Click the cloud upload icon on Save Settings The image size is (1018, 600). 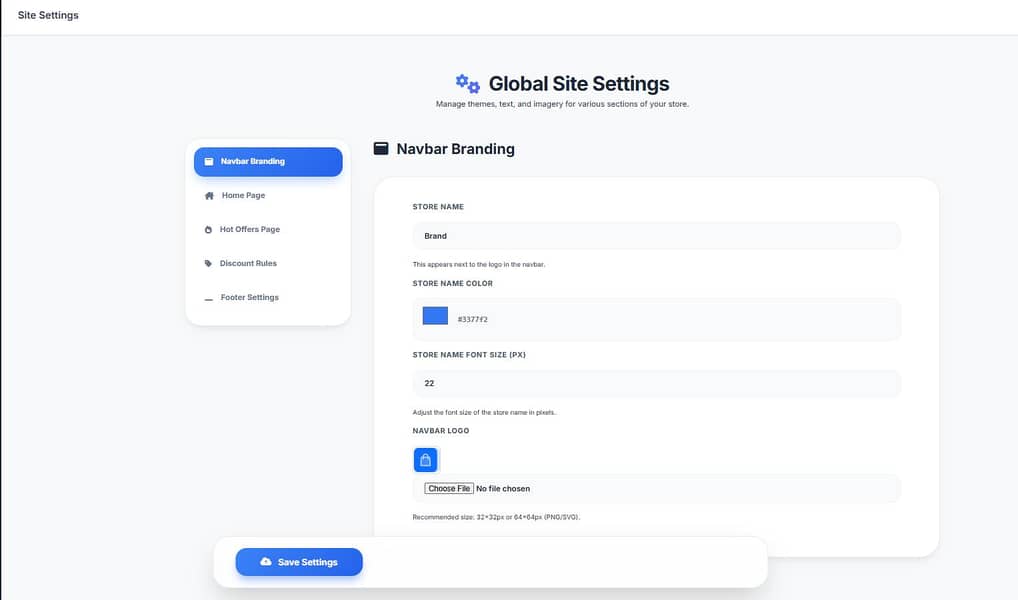click(x=266, y=562)
